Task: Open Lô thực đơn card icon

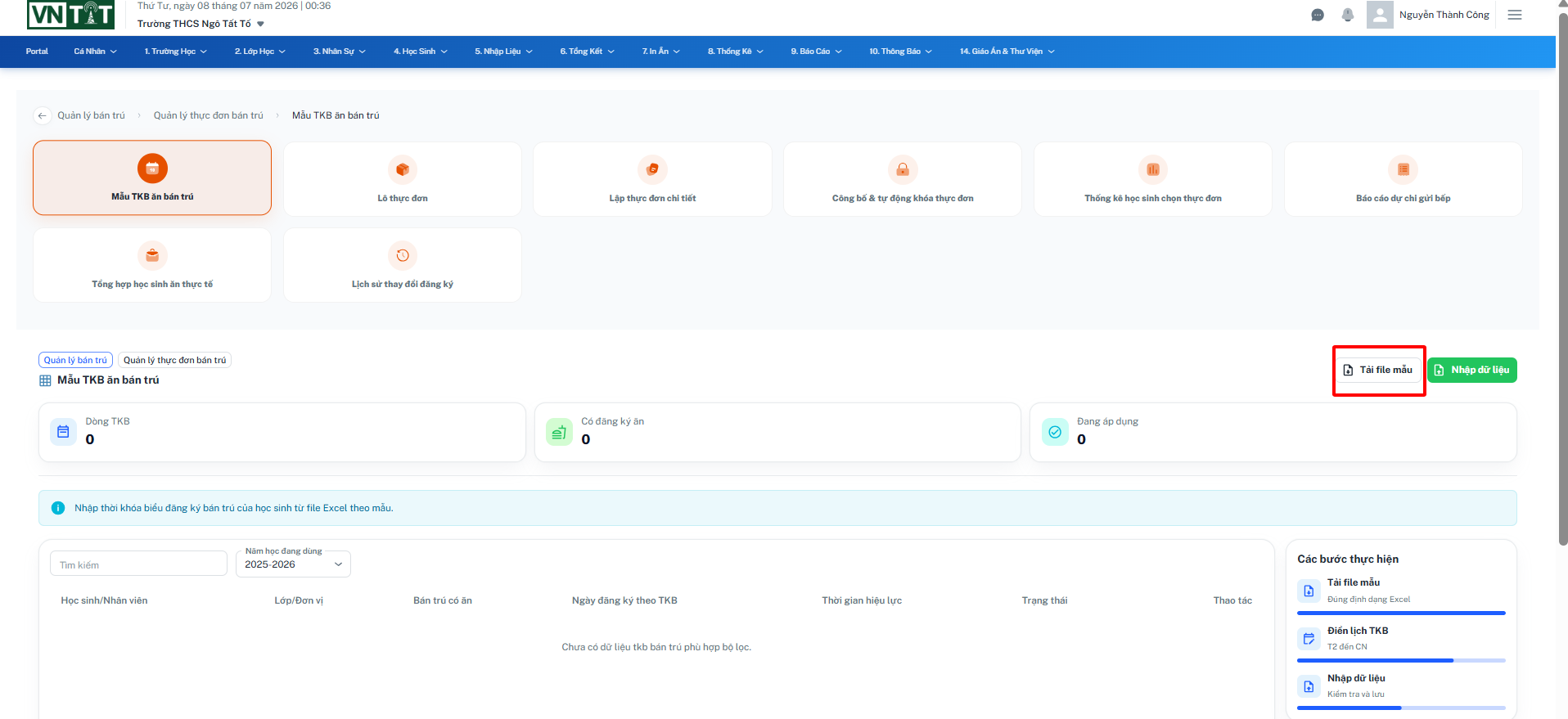Action: [403, 169]
